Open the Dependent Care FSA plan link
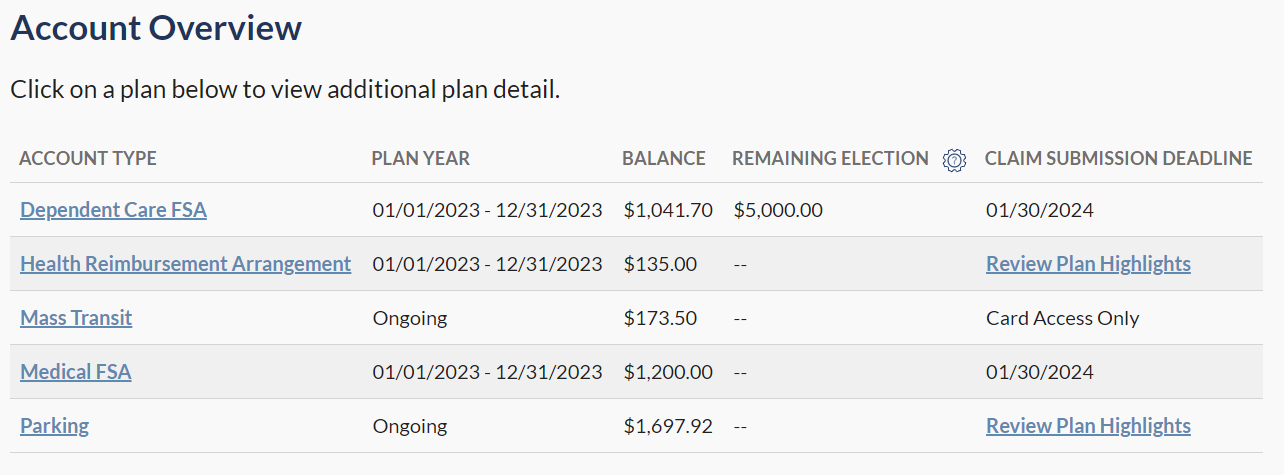1284x475 pixels. pos(113,210)
